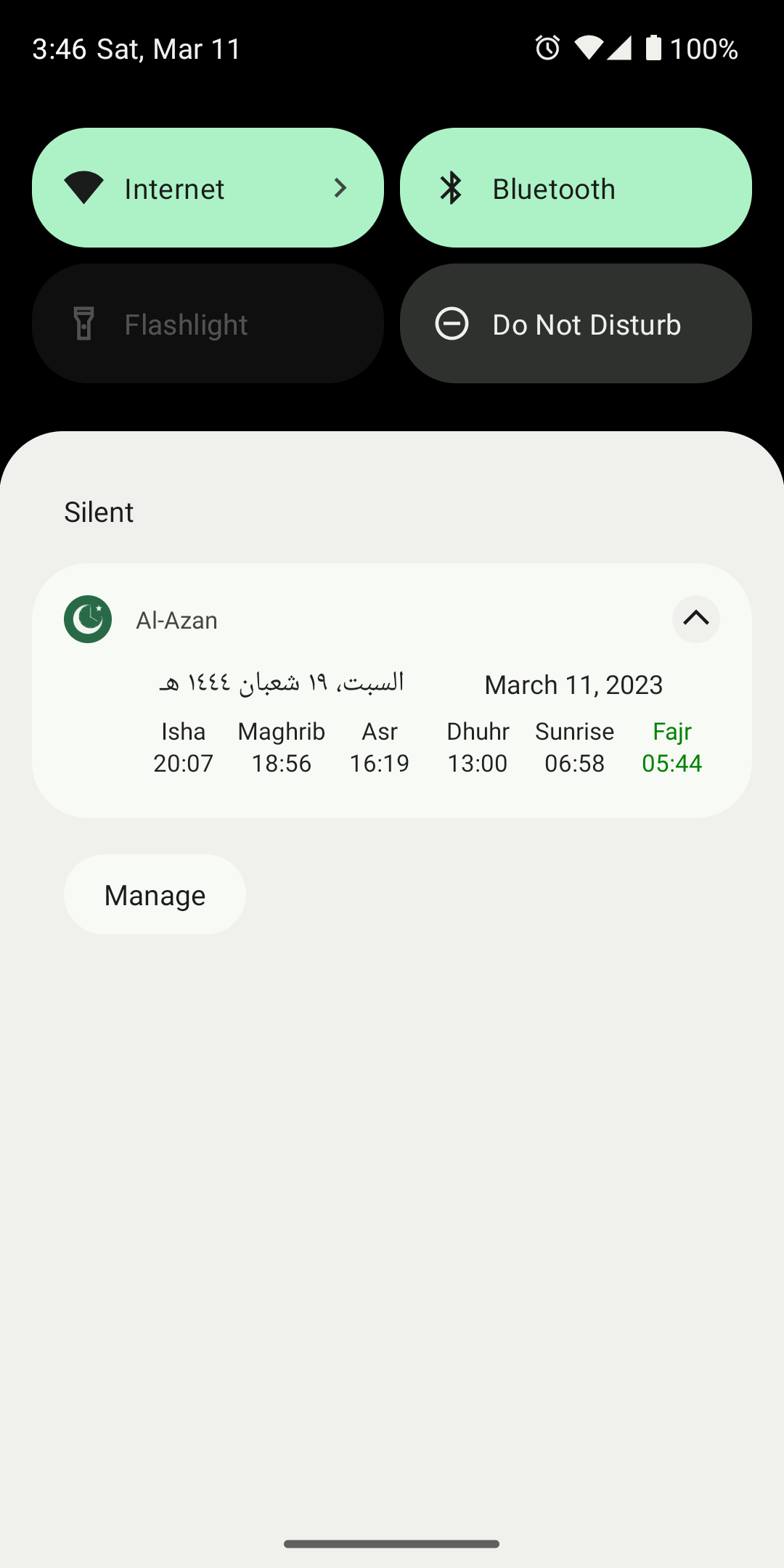The height and width of the screenshot is (1568, 784).
Task: Tap the Manage notifications button
Action: pos(155,894)
